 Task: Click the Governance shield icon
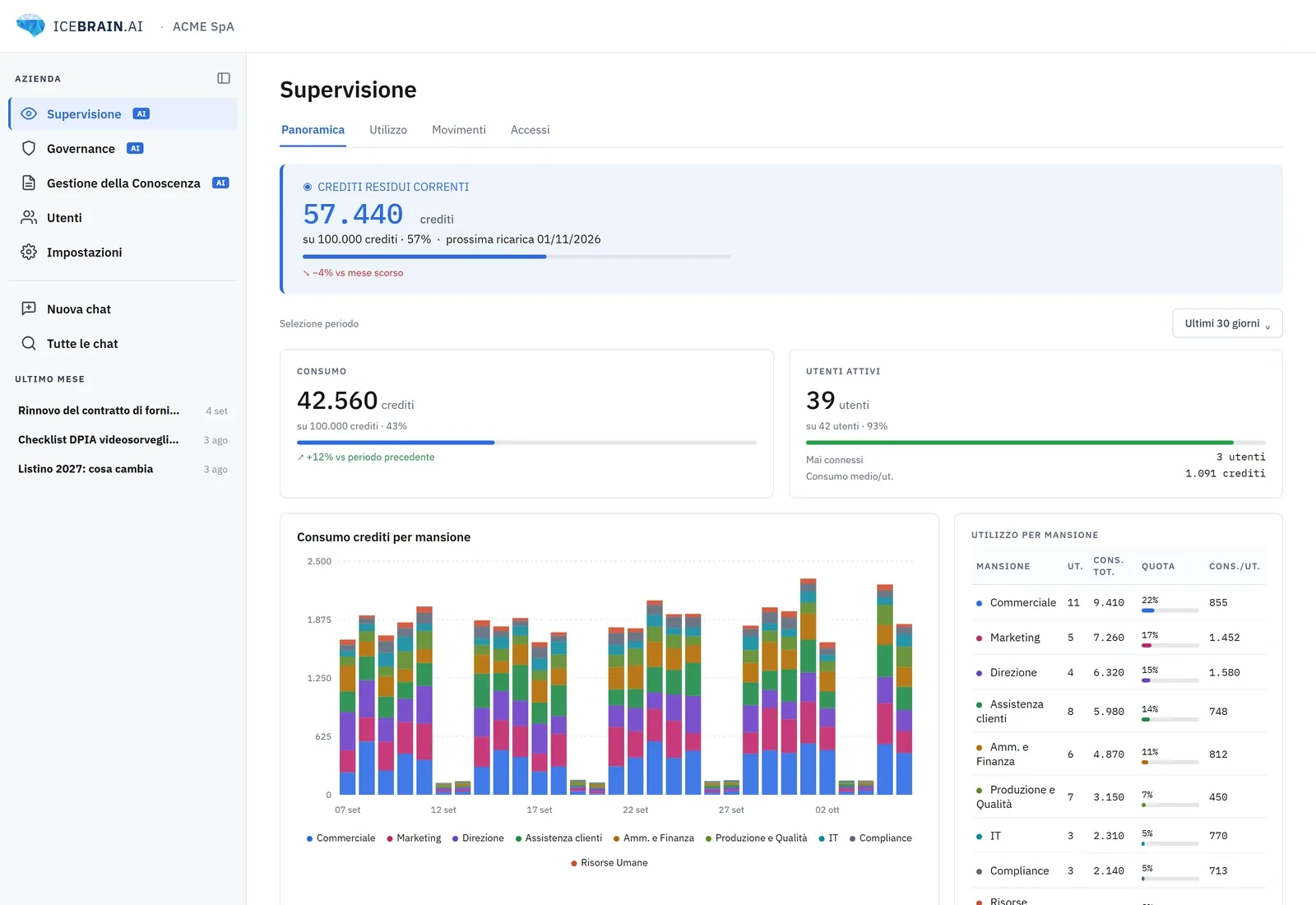(29, 148)
